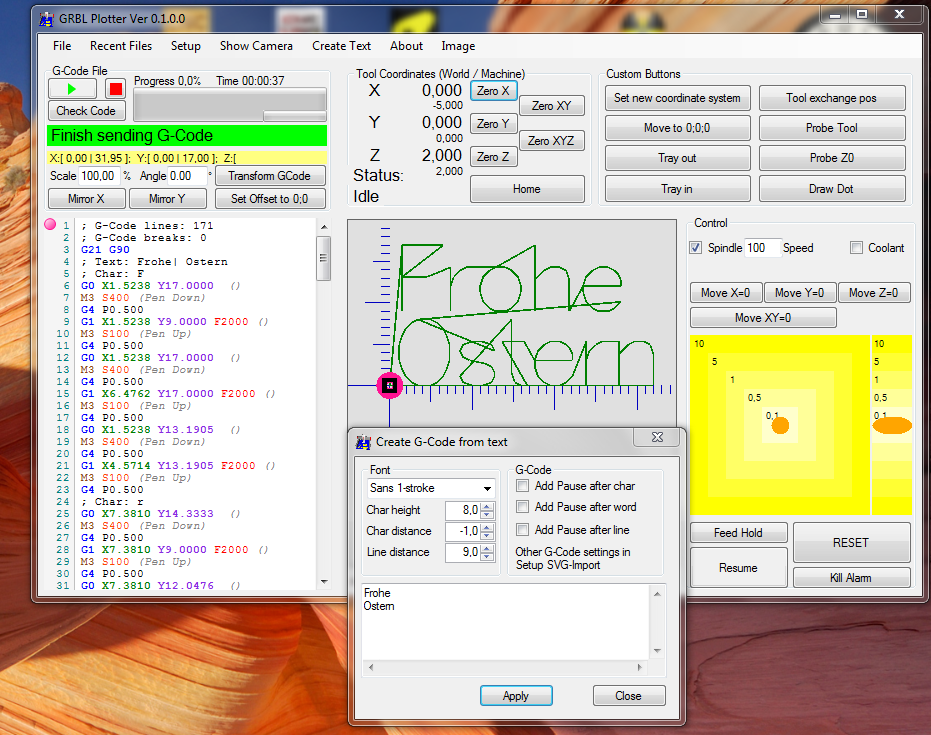Enable Add Pause after char
931x735 pixels.
pyautogui.click(x=522, y=486)
